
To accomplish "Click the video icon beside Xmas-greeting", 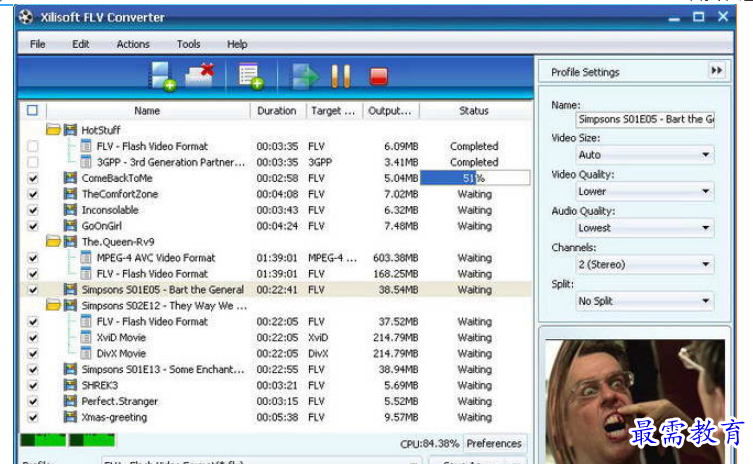I will pyautogui.click(x=70, y=417).
